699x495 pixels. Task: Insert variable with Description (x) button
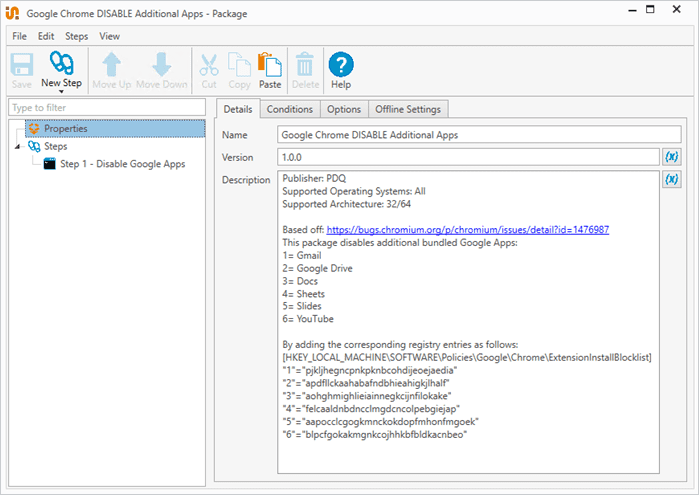click(x=671, y=179)
